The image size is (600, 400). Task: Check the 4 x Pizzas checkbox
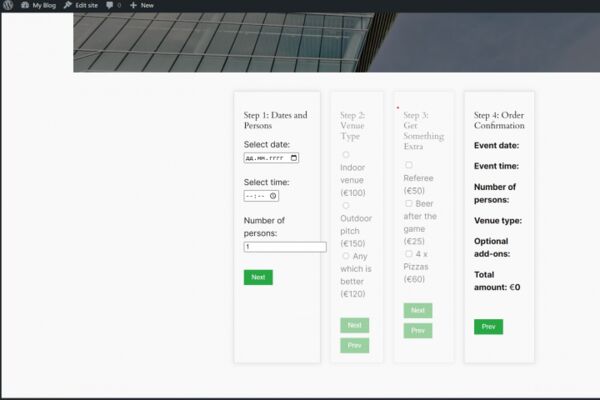[409, 254]
